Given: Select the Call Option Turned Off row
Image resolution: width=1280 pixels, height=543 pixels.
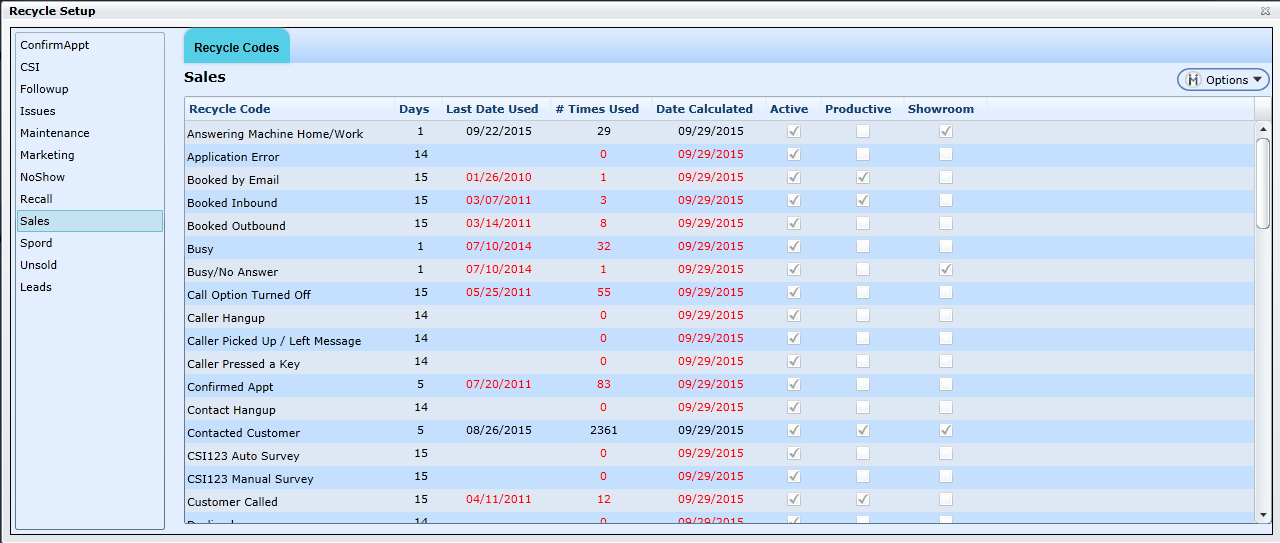Looking at the screenshot, I should [x=249, y=294].
